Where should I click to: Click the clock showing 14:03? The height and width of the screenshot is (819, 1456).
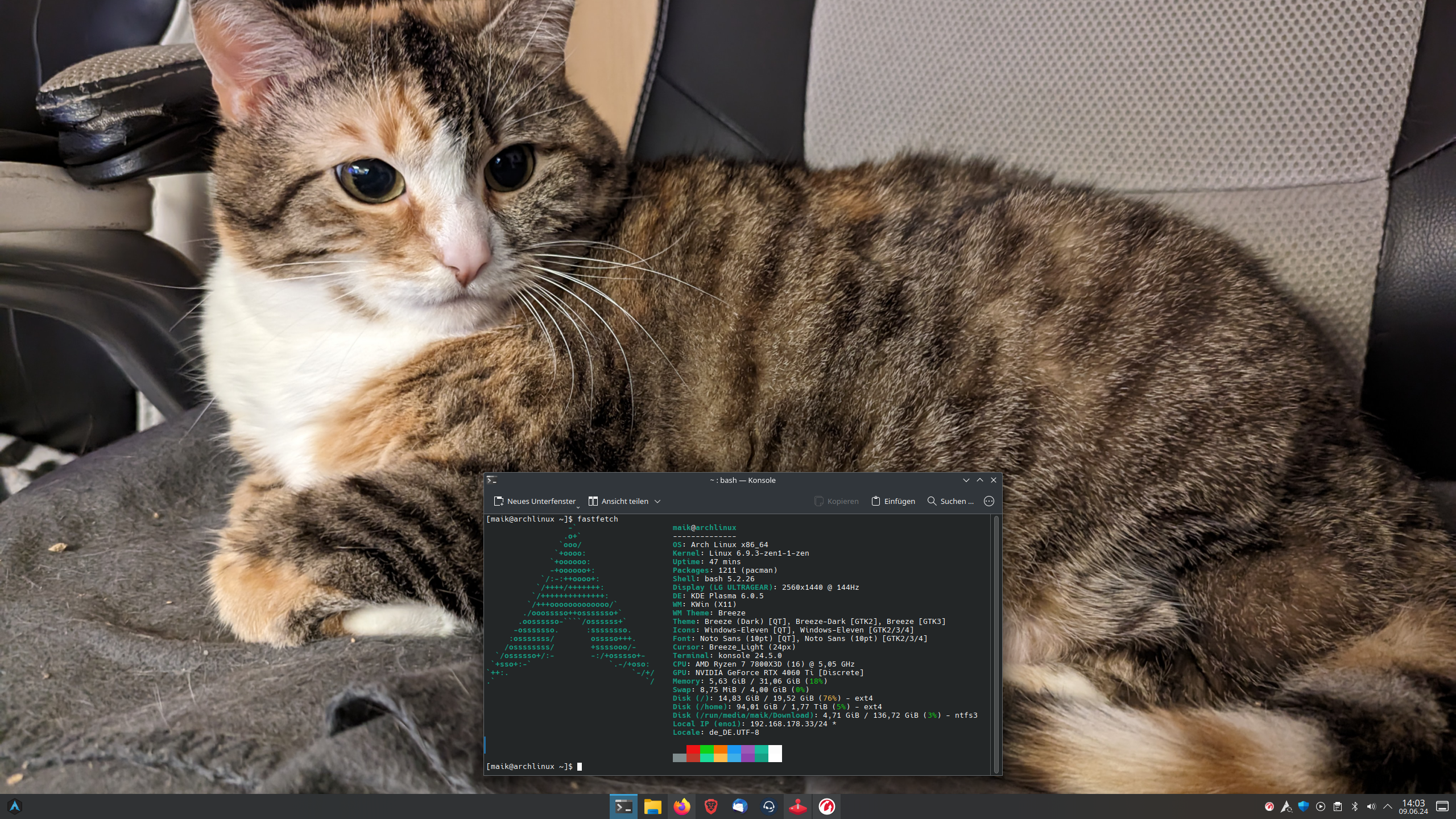point(1413,806)
